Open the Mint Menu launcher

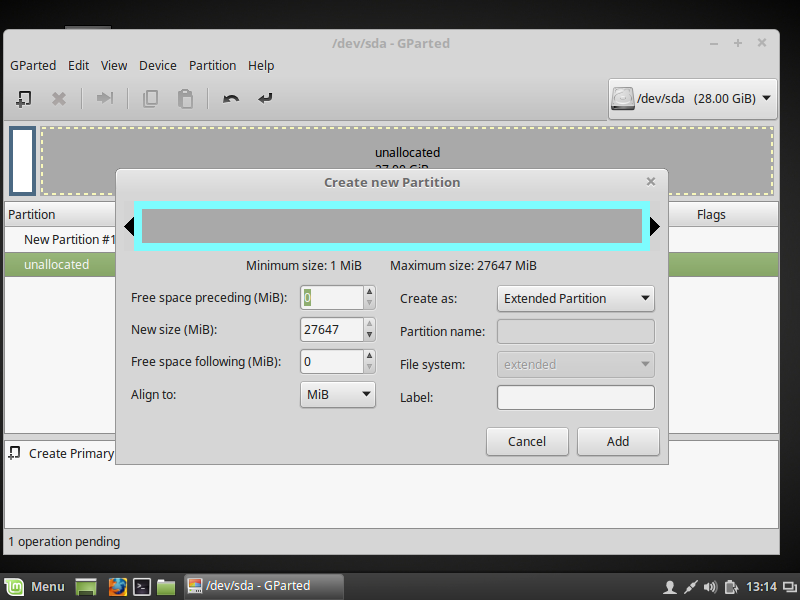point(35,587)
